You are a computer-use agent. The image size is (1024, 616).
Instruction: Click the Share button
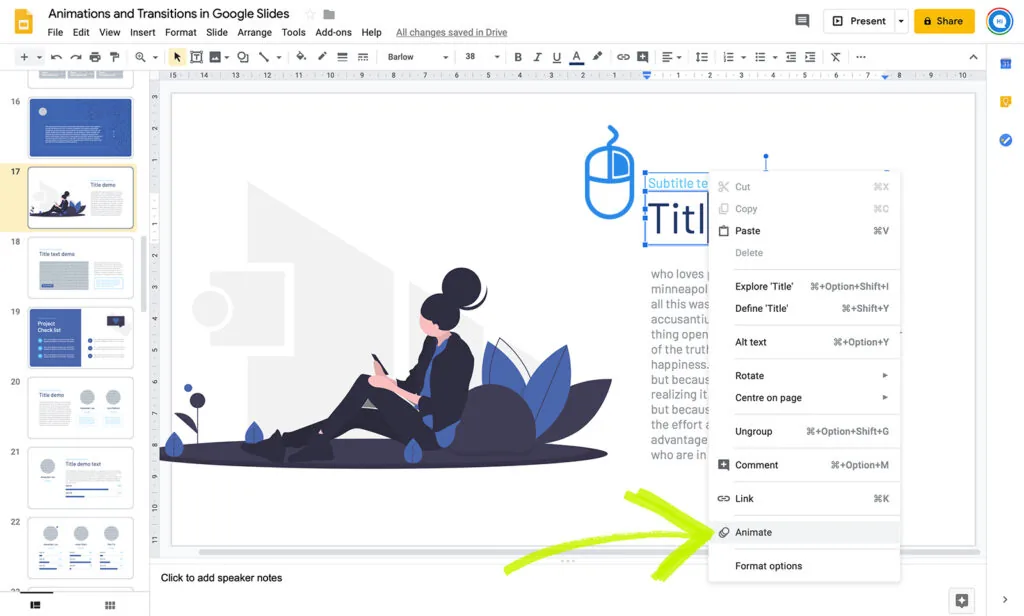944,21
